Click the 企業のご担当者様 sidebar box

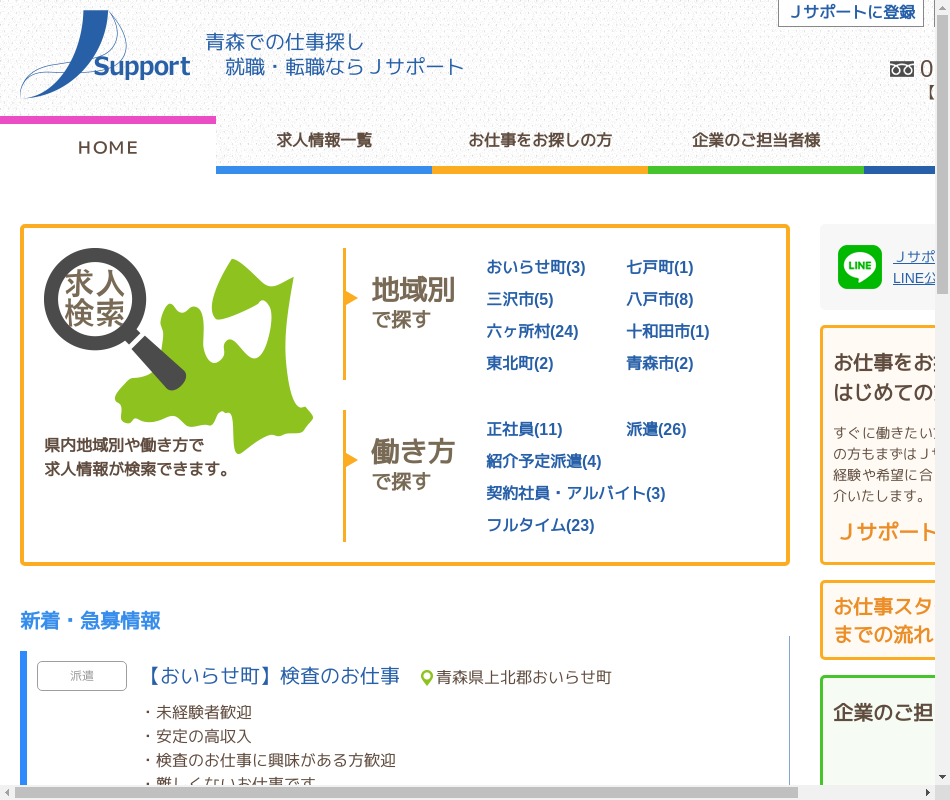click(879, 730)
